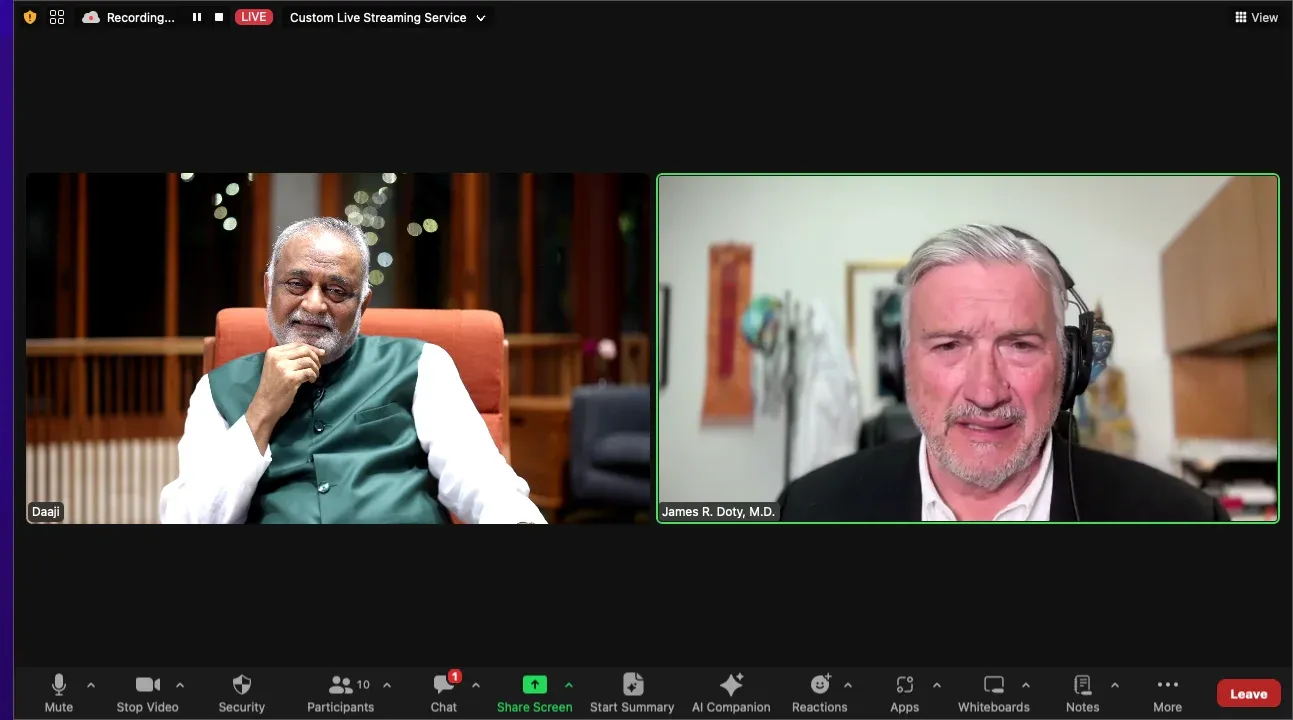Open the Security shield icon
Screen dimensions: 1293x720
coord(241,685)
